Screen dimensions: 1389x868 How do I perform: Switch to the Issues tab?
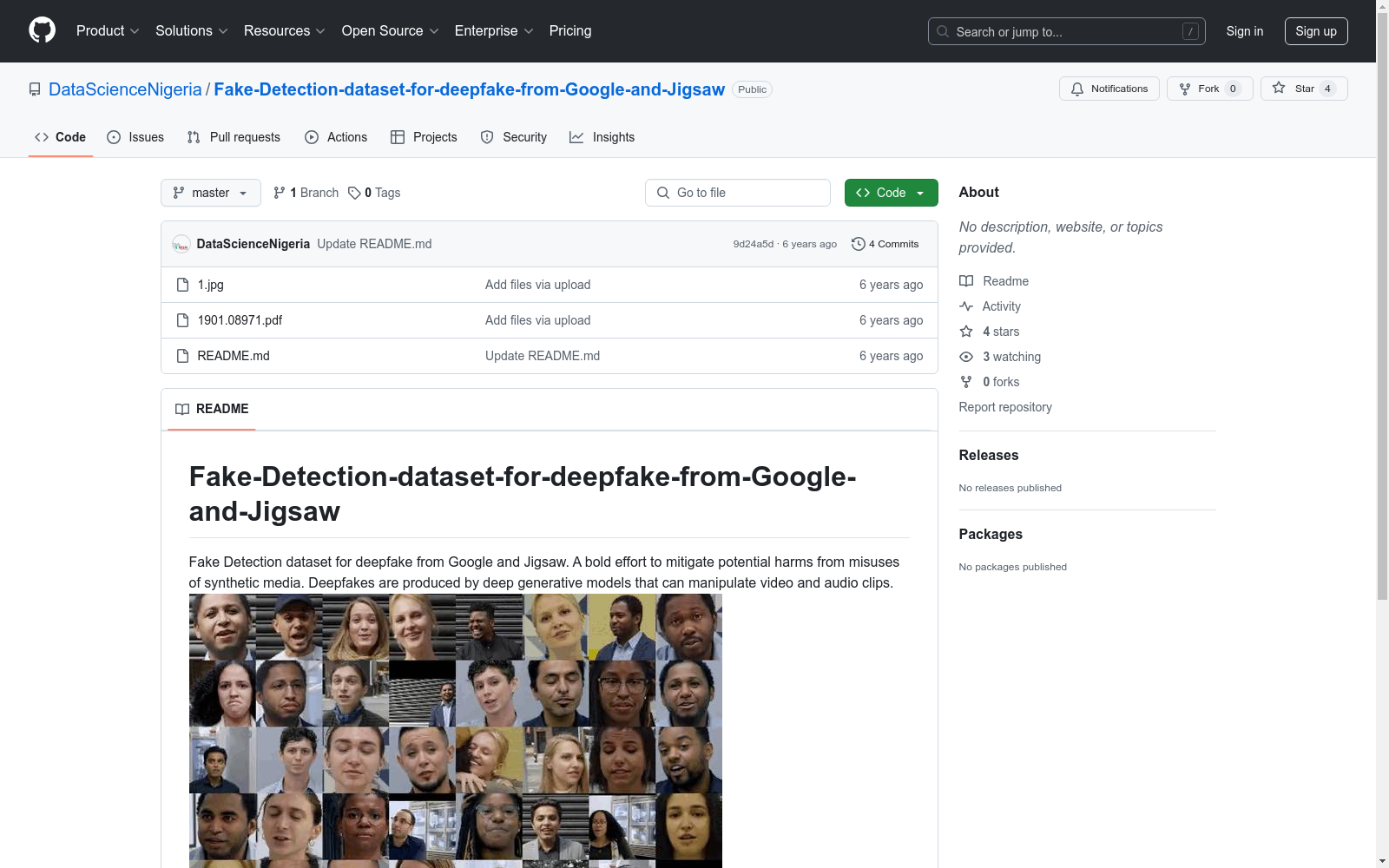coord(135,137)
